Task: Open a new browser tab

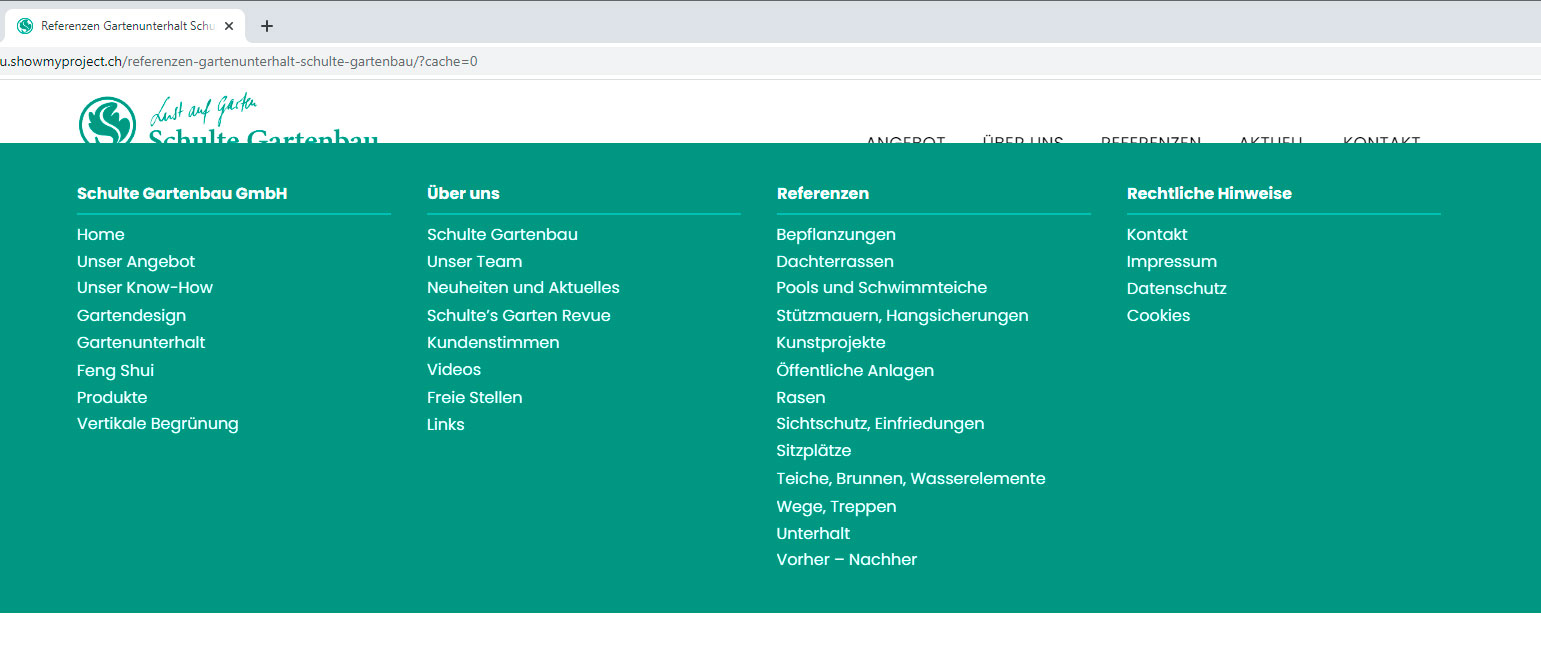Action: click(x=267, y=26)
